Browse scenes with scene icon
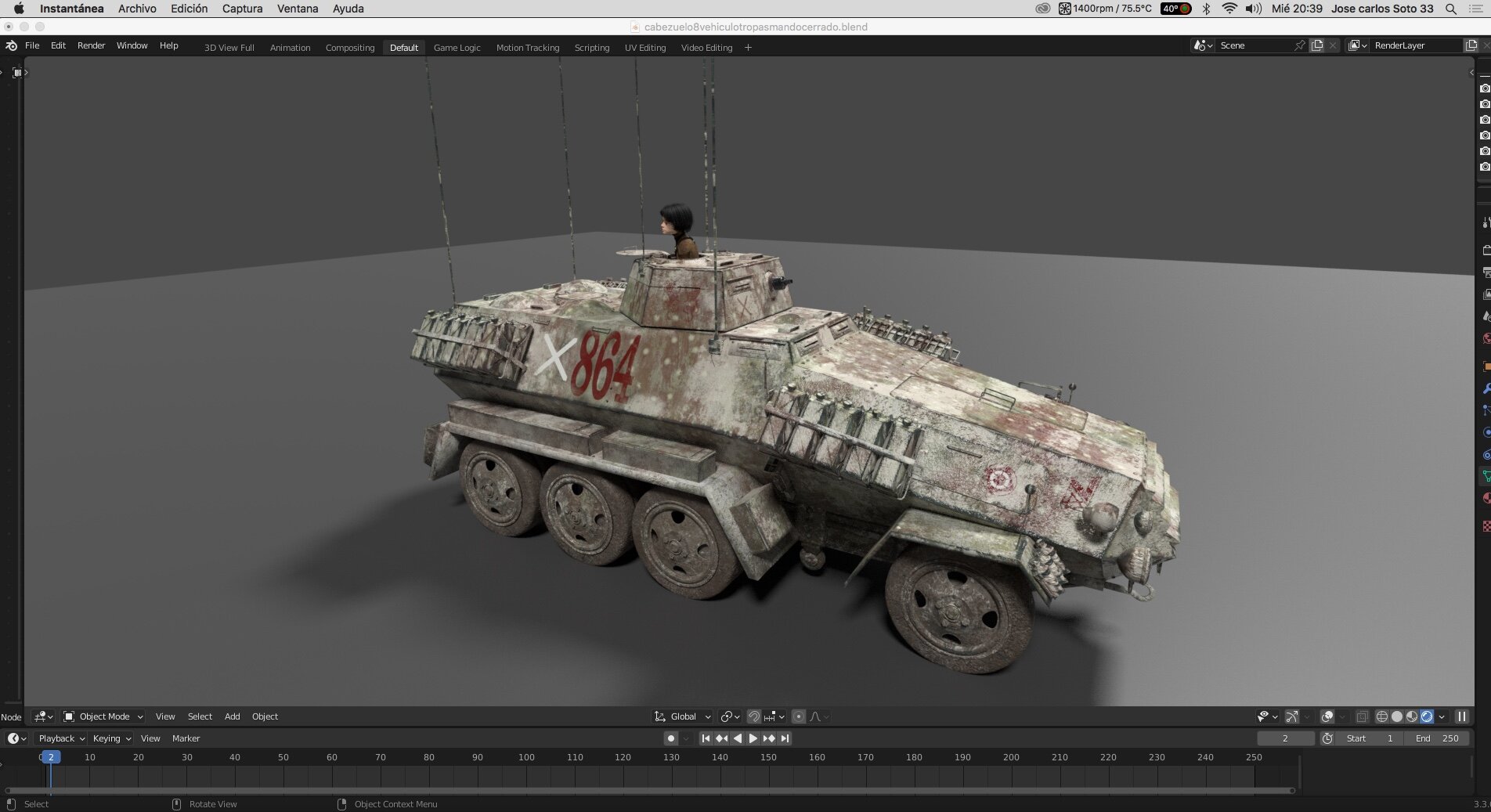The image size is (1491, 812). pyautogui.click(x=1202, y=45)
